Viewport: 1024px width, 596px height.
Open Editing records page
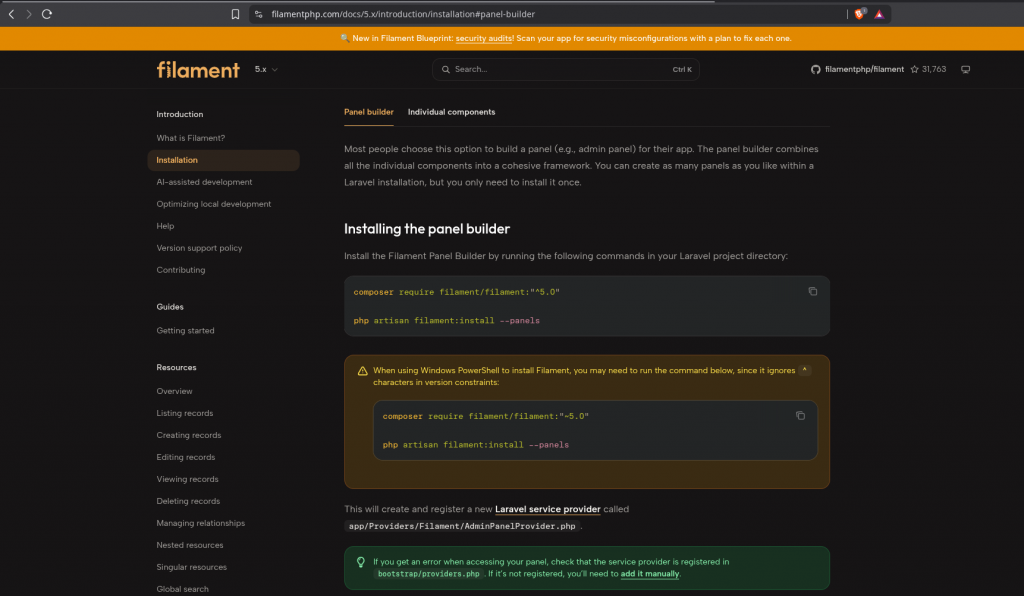pyautogui.click(x=185, y=457)
